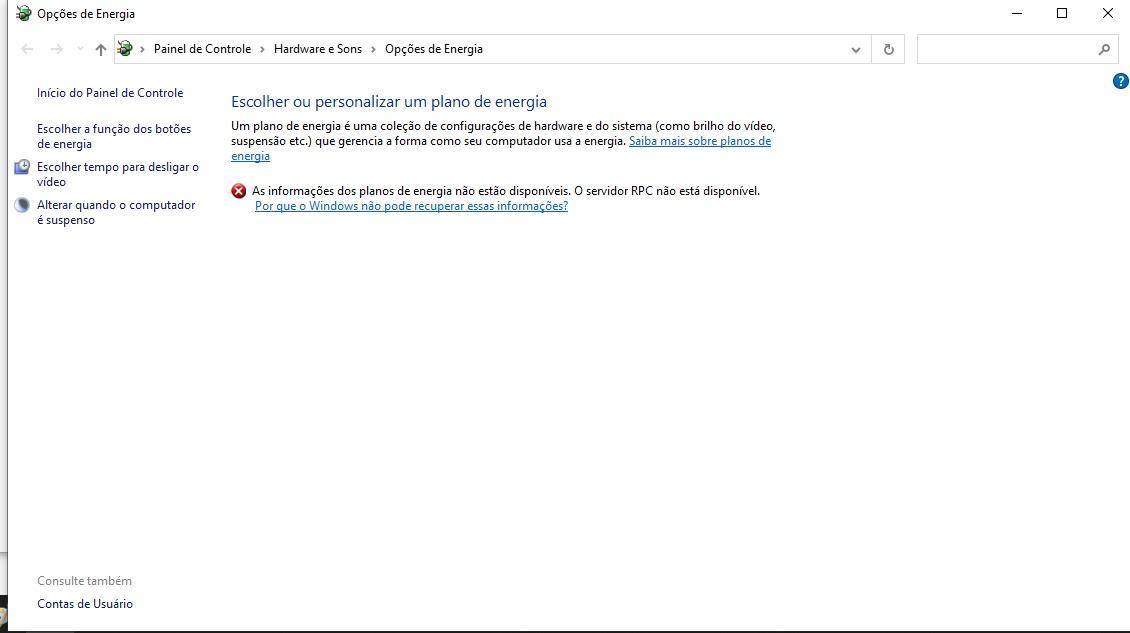1130x633 pixels.
Task: Open Hardware e Sons breadcrumb
Action: [318, 49]
